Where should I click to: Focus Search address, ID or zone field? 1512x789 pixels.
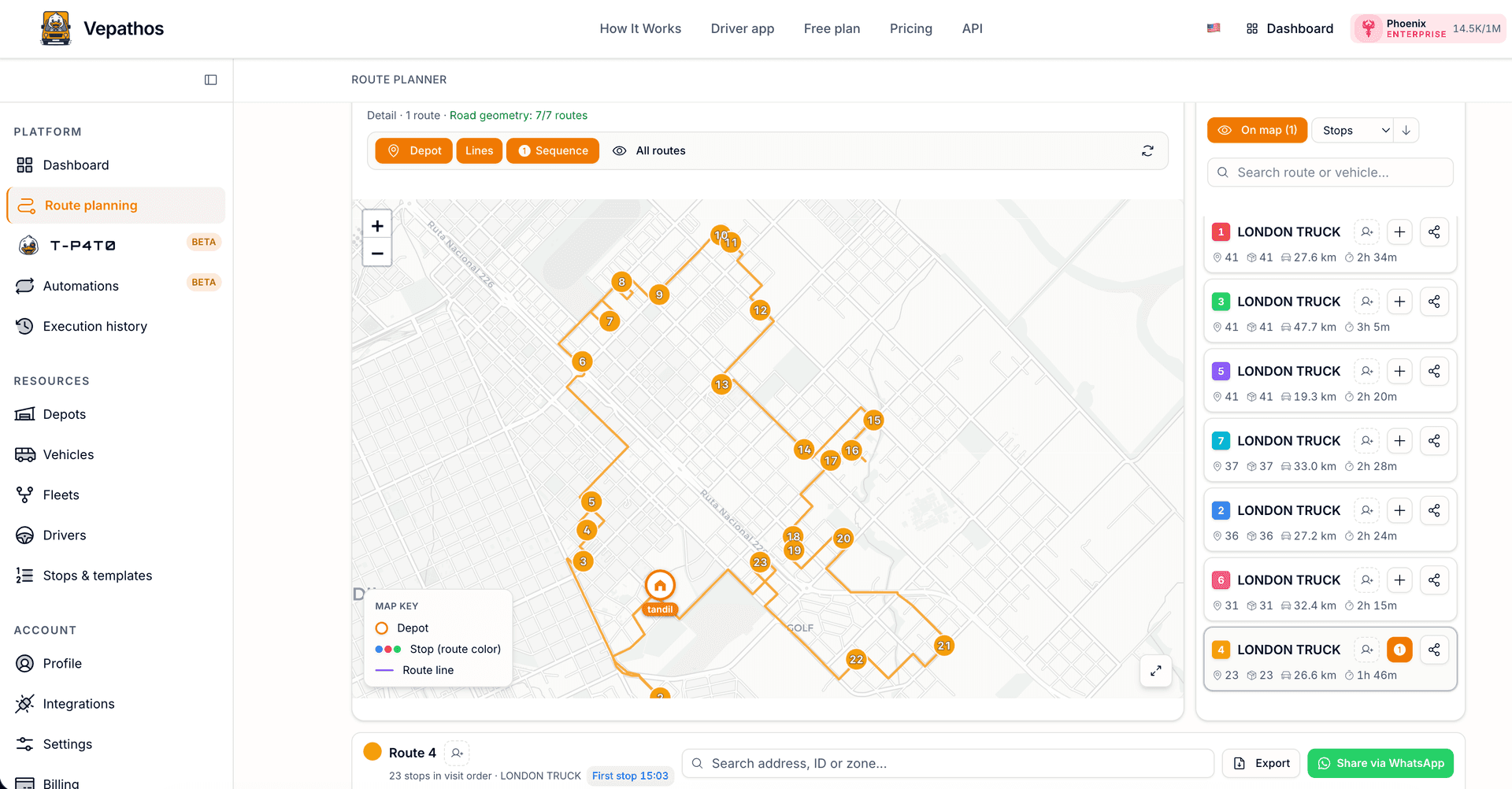[947, 763]
